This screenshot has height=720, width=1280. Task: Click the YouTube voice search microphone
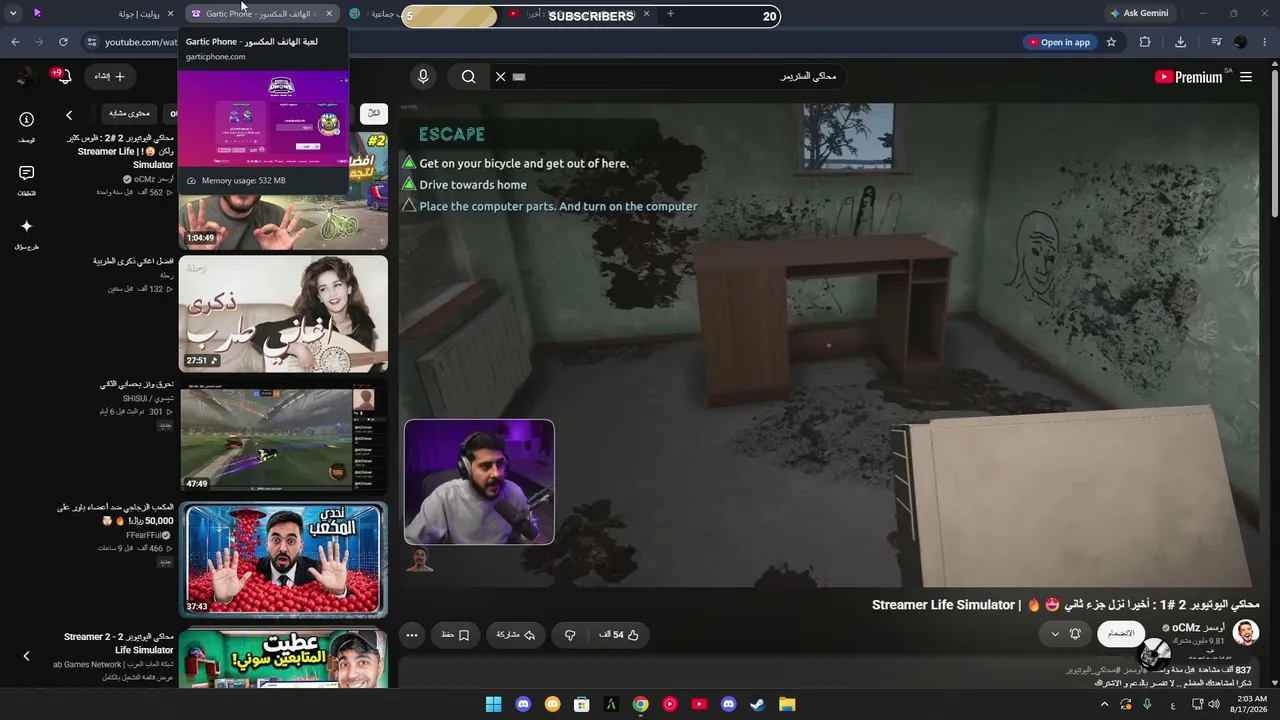pos(423,76)
